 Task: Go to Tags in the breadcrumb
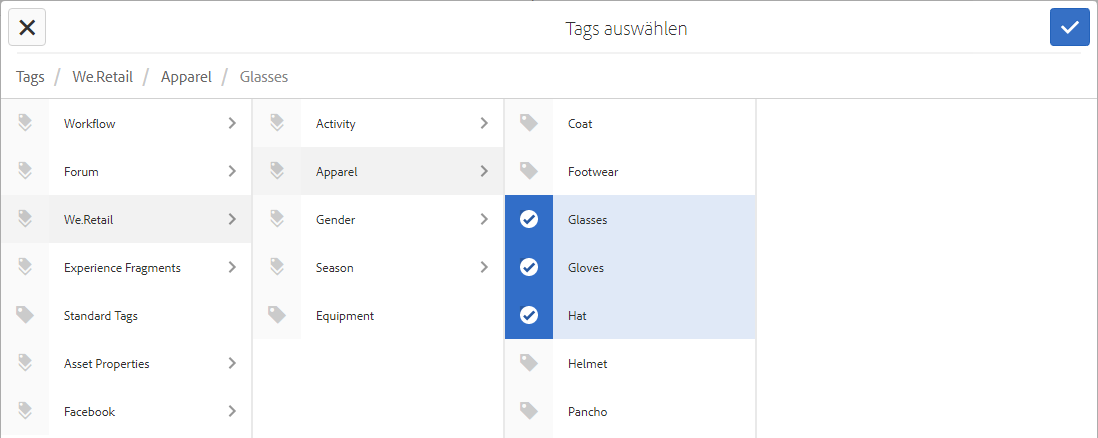[x=30, y=76]
